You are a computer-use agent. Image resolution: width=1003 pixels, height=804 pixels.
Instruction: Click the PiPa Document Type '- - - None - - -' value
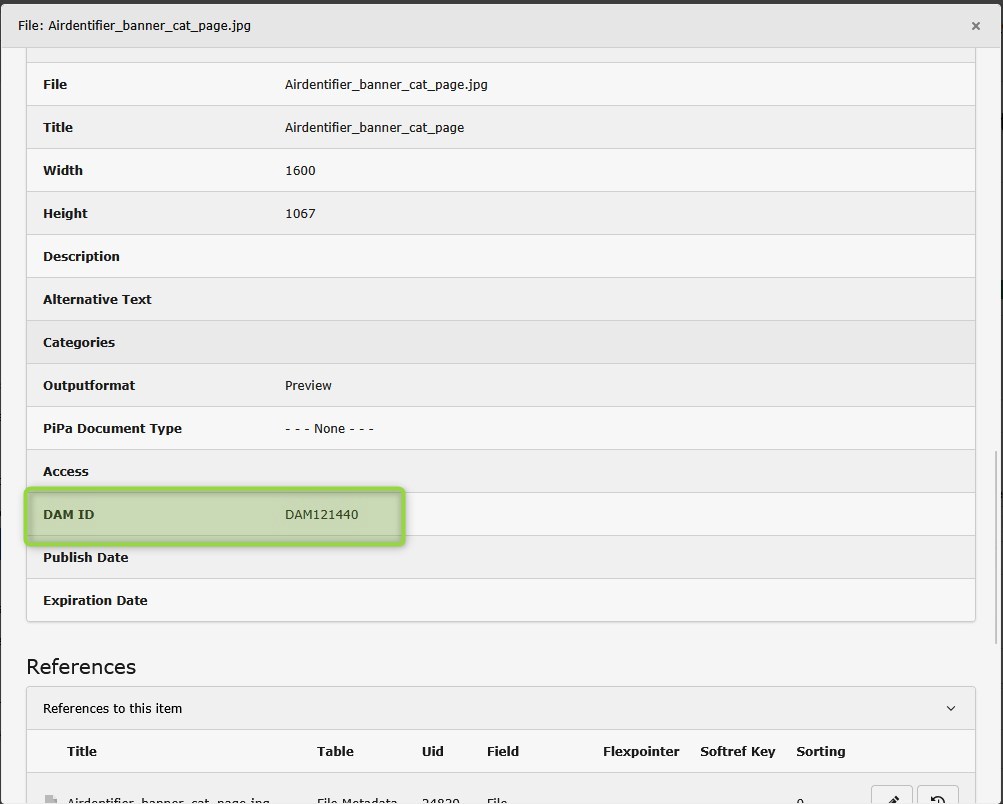click(x=329, y=428)
